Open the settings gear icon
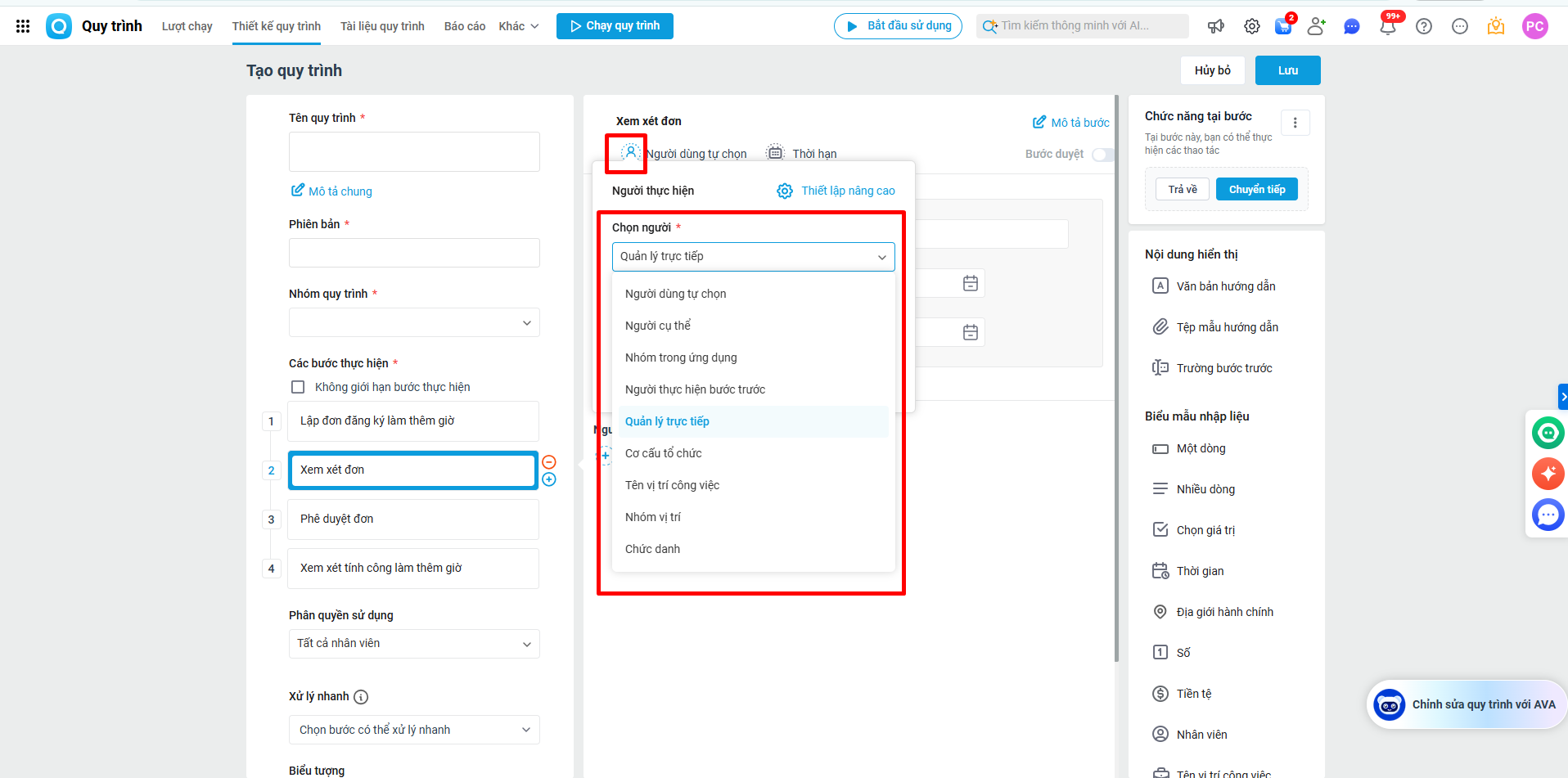The width and height of the screenshot is (1568, 778). click(1252, 26)
